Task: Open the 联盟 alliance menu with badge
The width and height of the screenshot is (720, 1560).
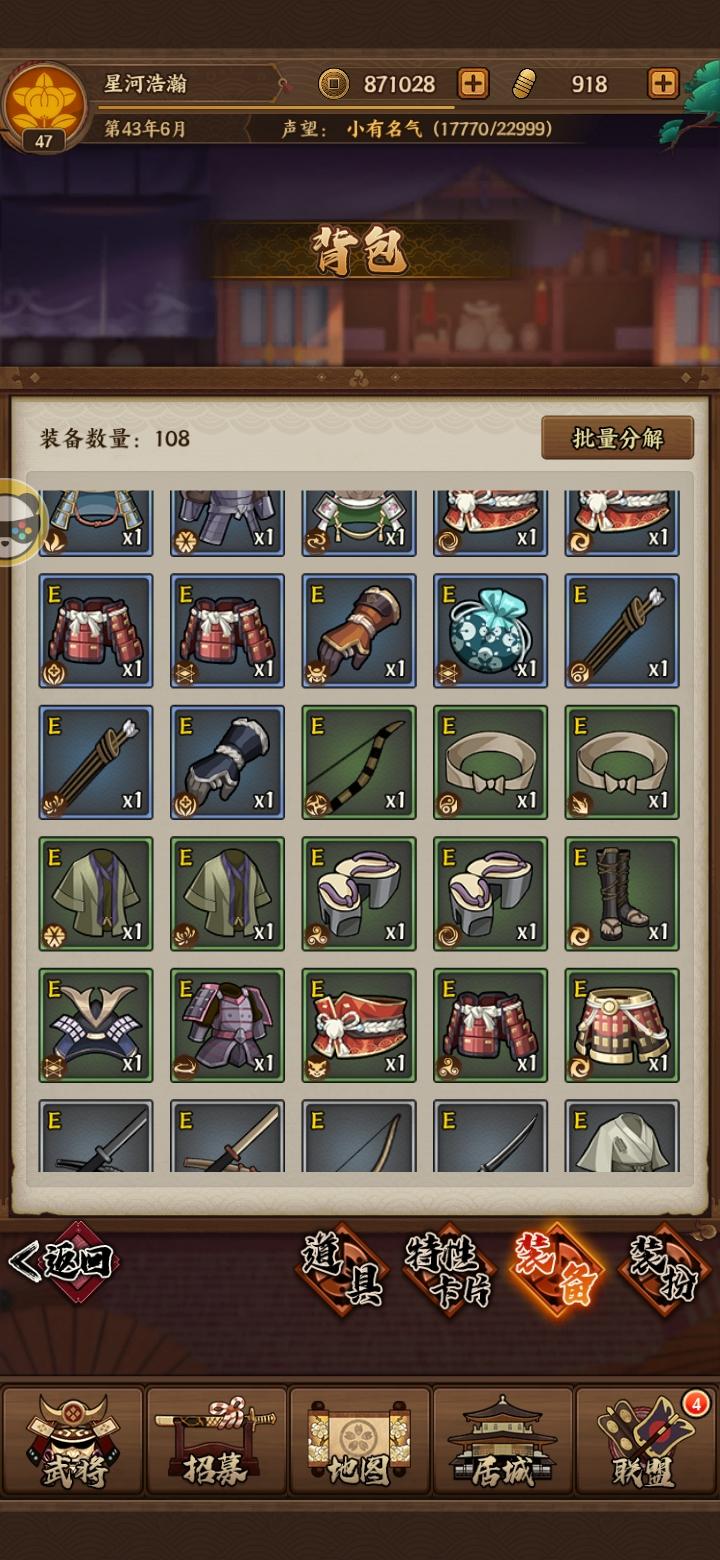Action: [x=646, y=1441]
